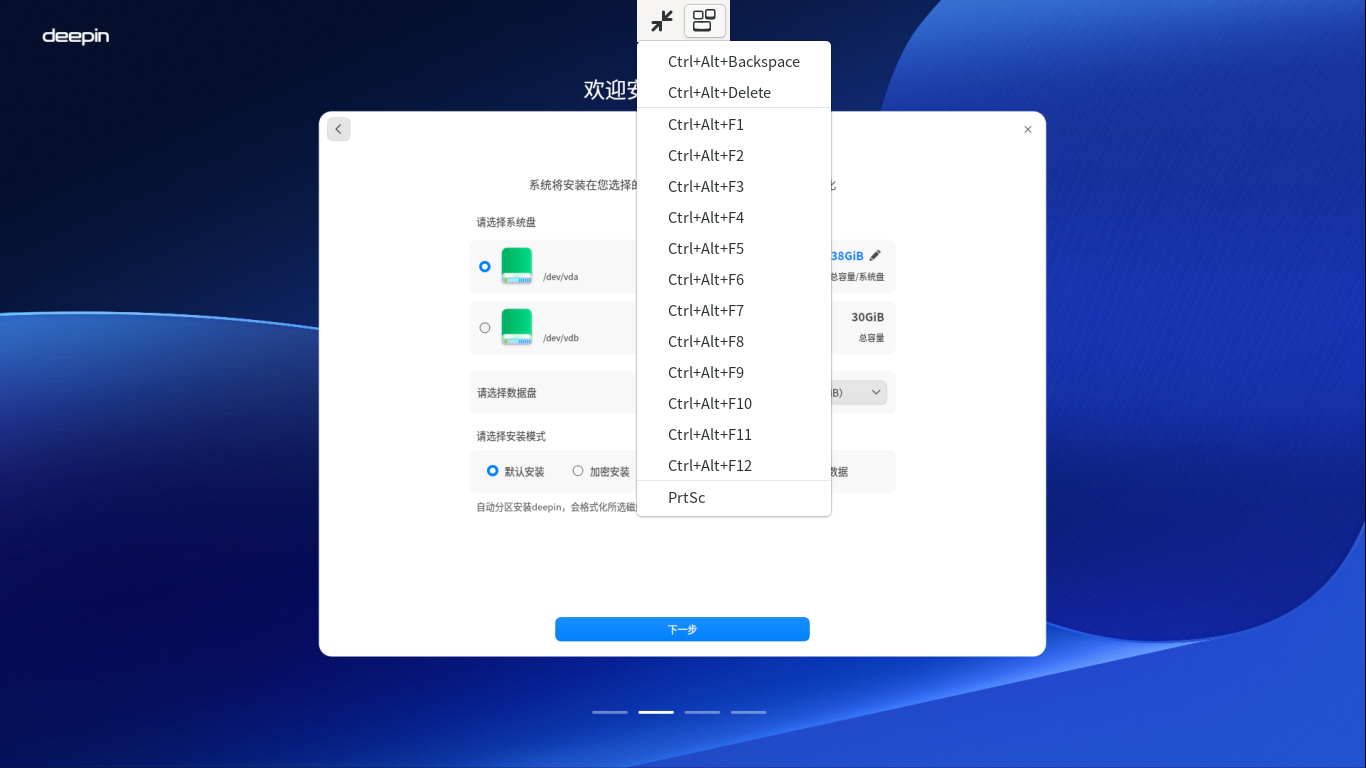Choose the Ctrl+Alt+F11 menu item

734,434
